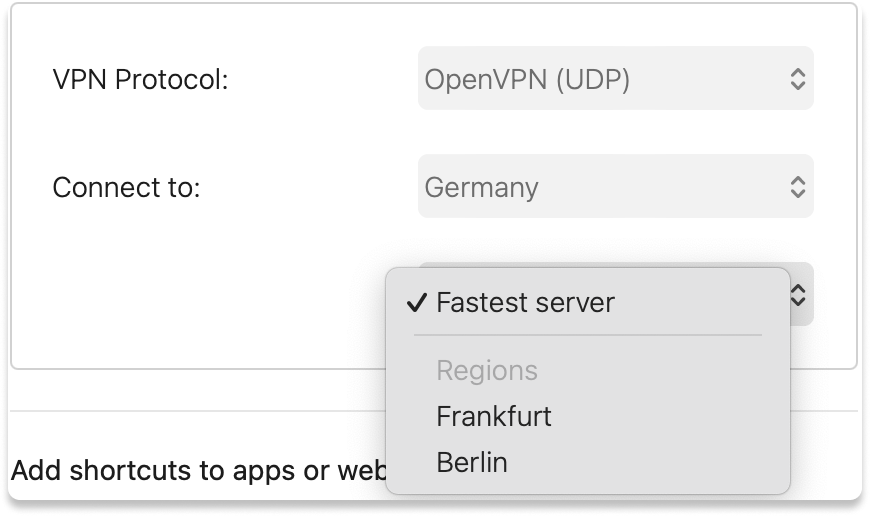Click the up-down chevron on OpenVPN (UDP) selector

[x=797, y=79]
